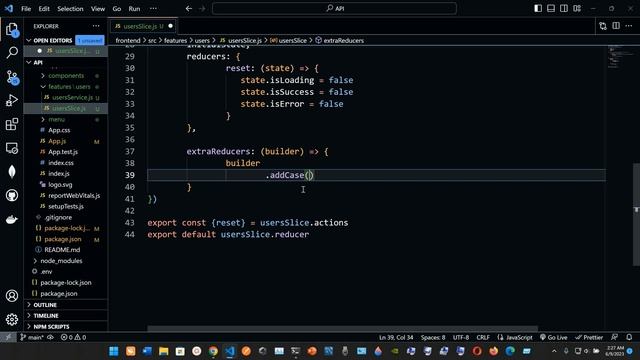Change UTF-8 encoding
640x360 pixels.
click(x=461, y=338)
